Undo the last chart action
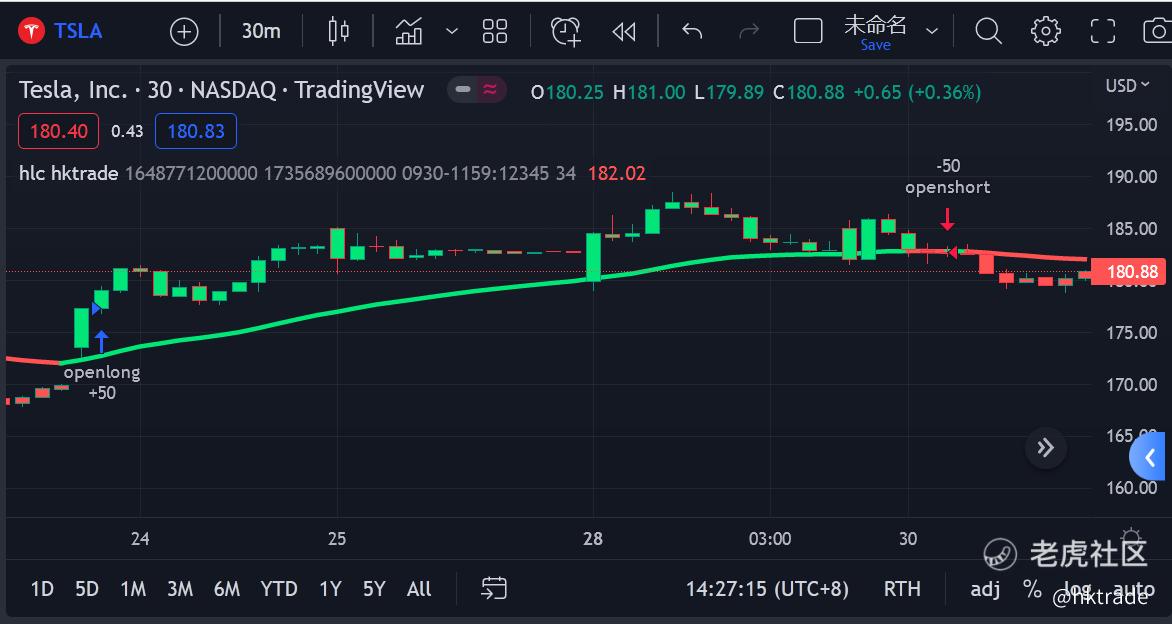Image resolution: width=1172 pixels, height=624 pixels. click(692, 31)
